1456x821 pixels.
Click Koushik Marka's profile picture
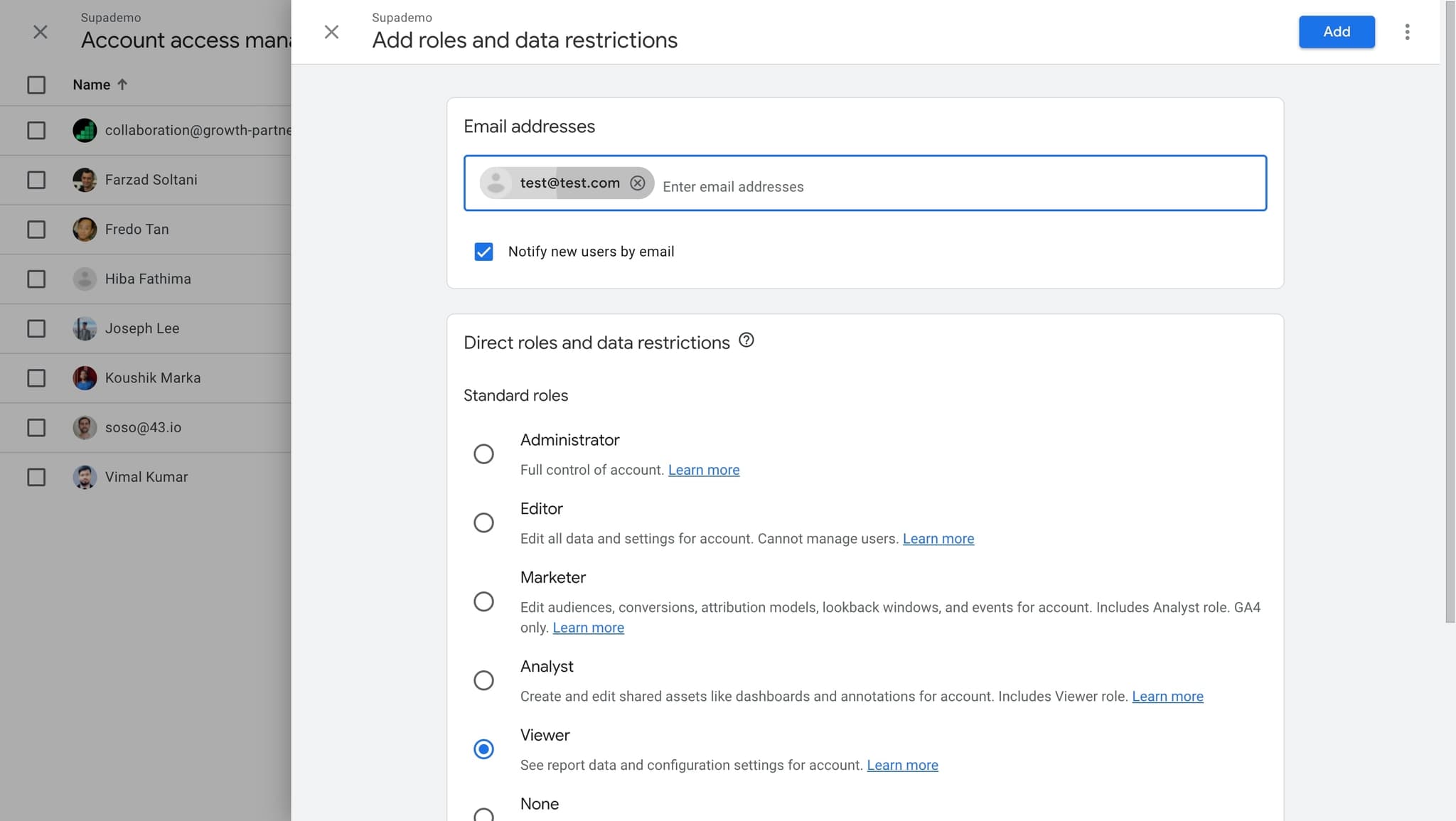point(85,378)
